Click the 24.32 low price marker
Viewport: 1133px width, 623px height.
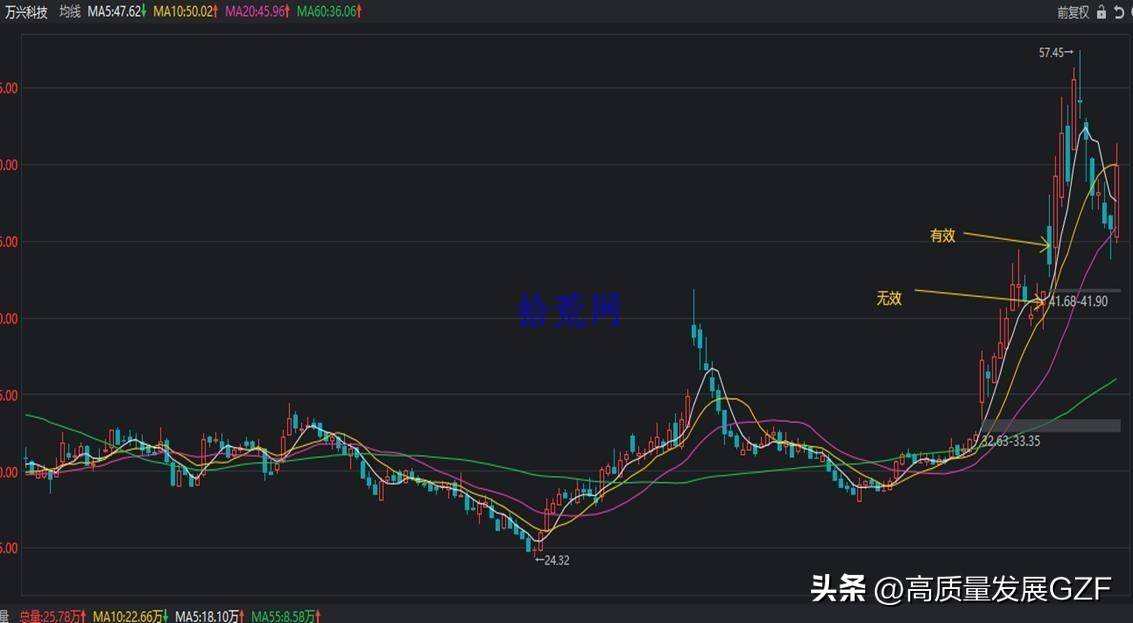click(x=552, y=560)
